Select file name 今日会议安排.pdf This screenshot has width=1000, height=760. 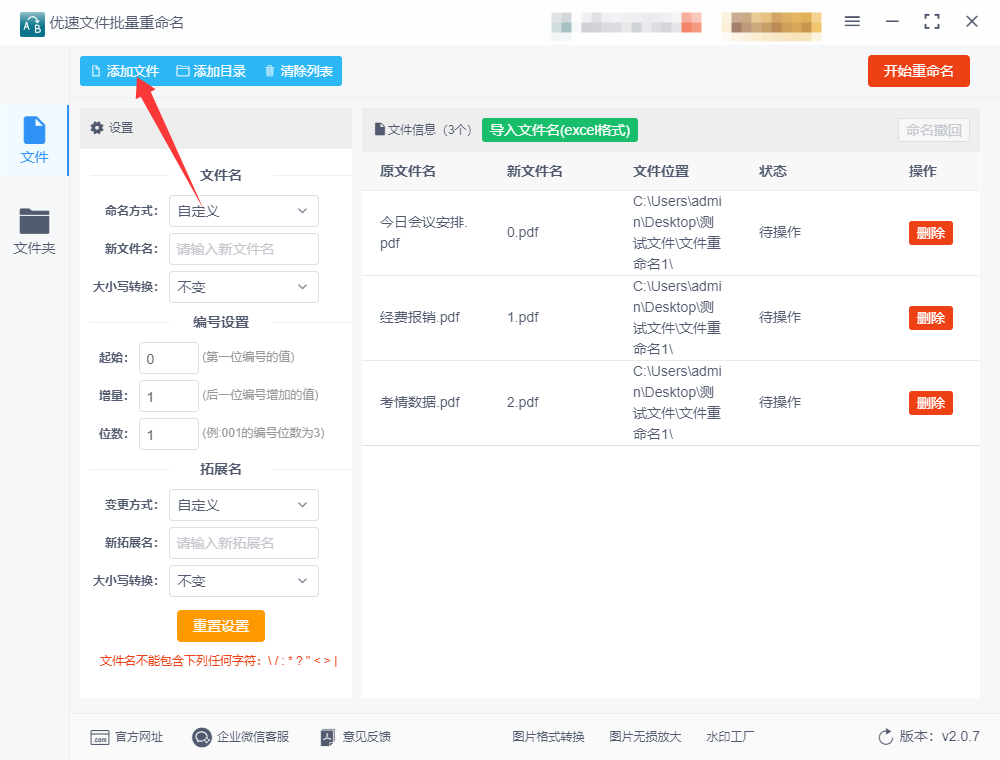tap(423, 233)
